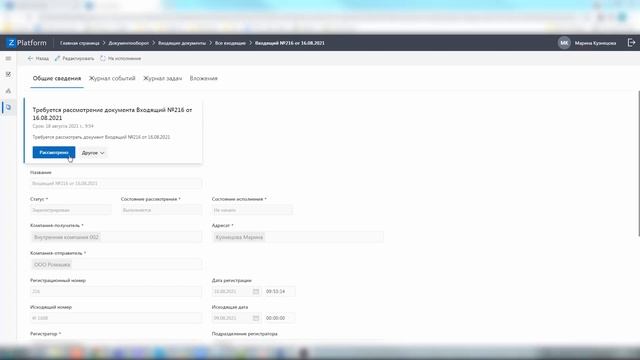
Task: Click the MK user avatar
Action: (564, 43)
